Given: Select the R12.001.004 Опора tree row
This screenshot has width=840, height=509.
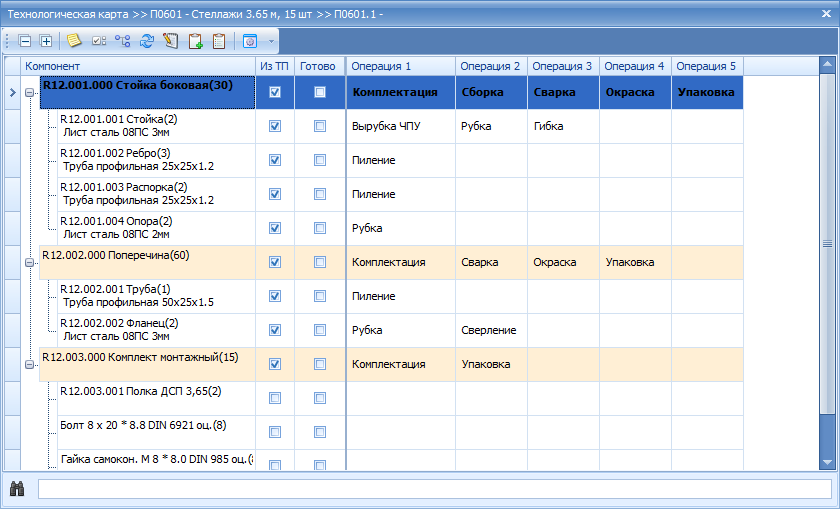Looking at the screenshot, I should click(x=156, y=228).
